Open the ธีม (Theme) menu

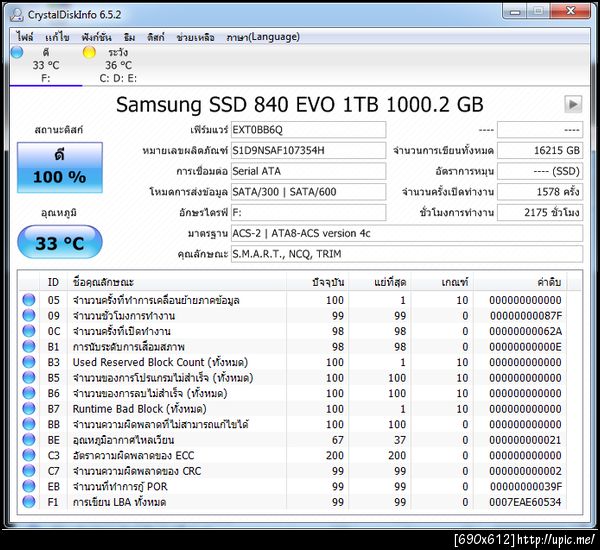click(x=129, y=37)
